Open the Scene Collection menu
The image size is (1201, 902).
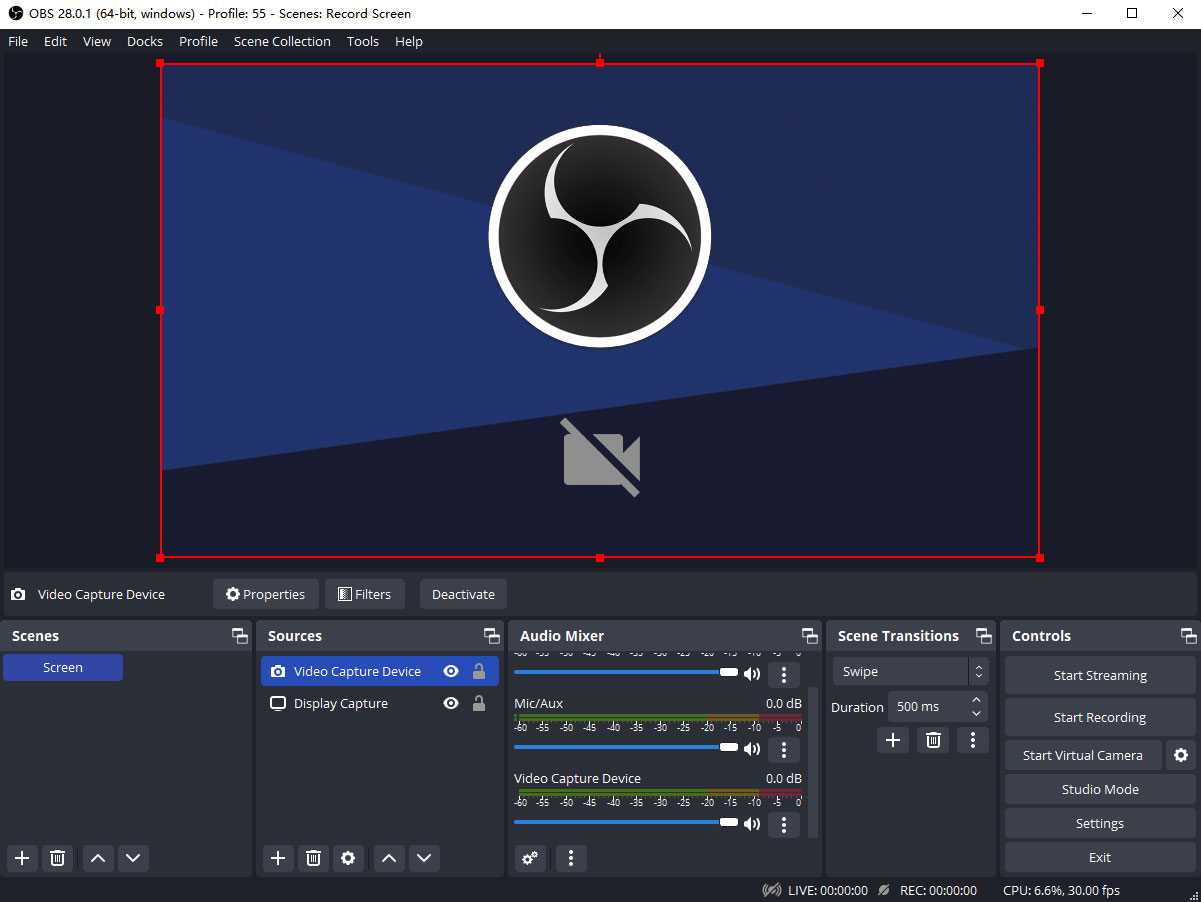click(282, 41)
